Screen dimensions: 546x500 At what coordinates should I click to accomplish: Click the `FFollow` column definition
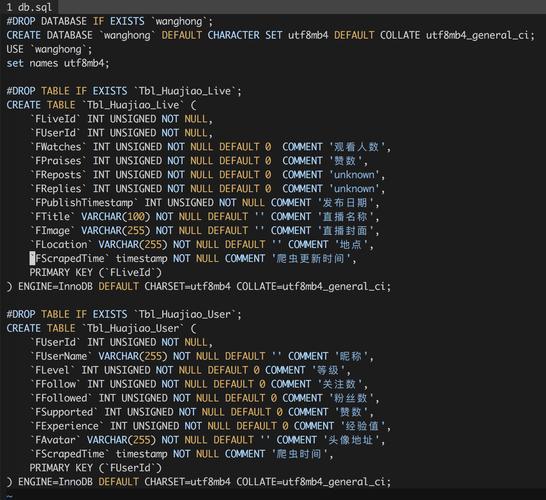pos(199,384)
